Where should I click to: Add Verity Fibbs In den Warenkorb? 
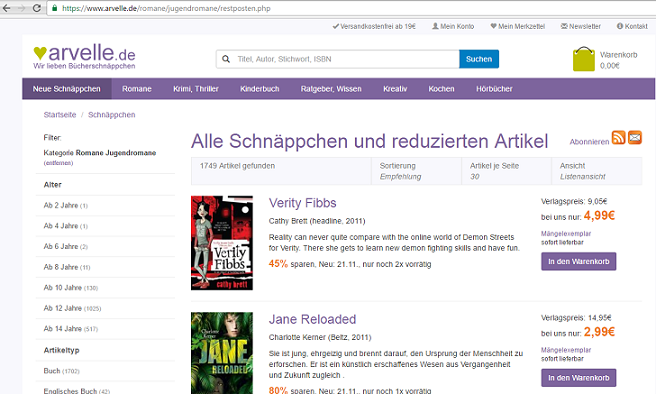579,261
